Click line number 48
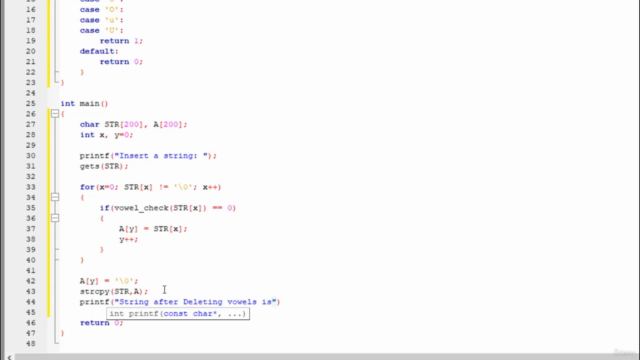Image resolution: width=640 pixels, height=360 pixels. coord(31,344)
